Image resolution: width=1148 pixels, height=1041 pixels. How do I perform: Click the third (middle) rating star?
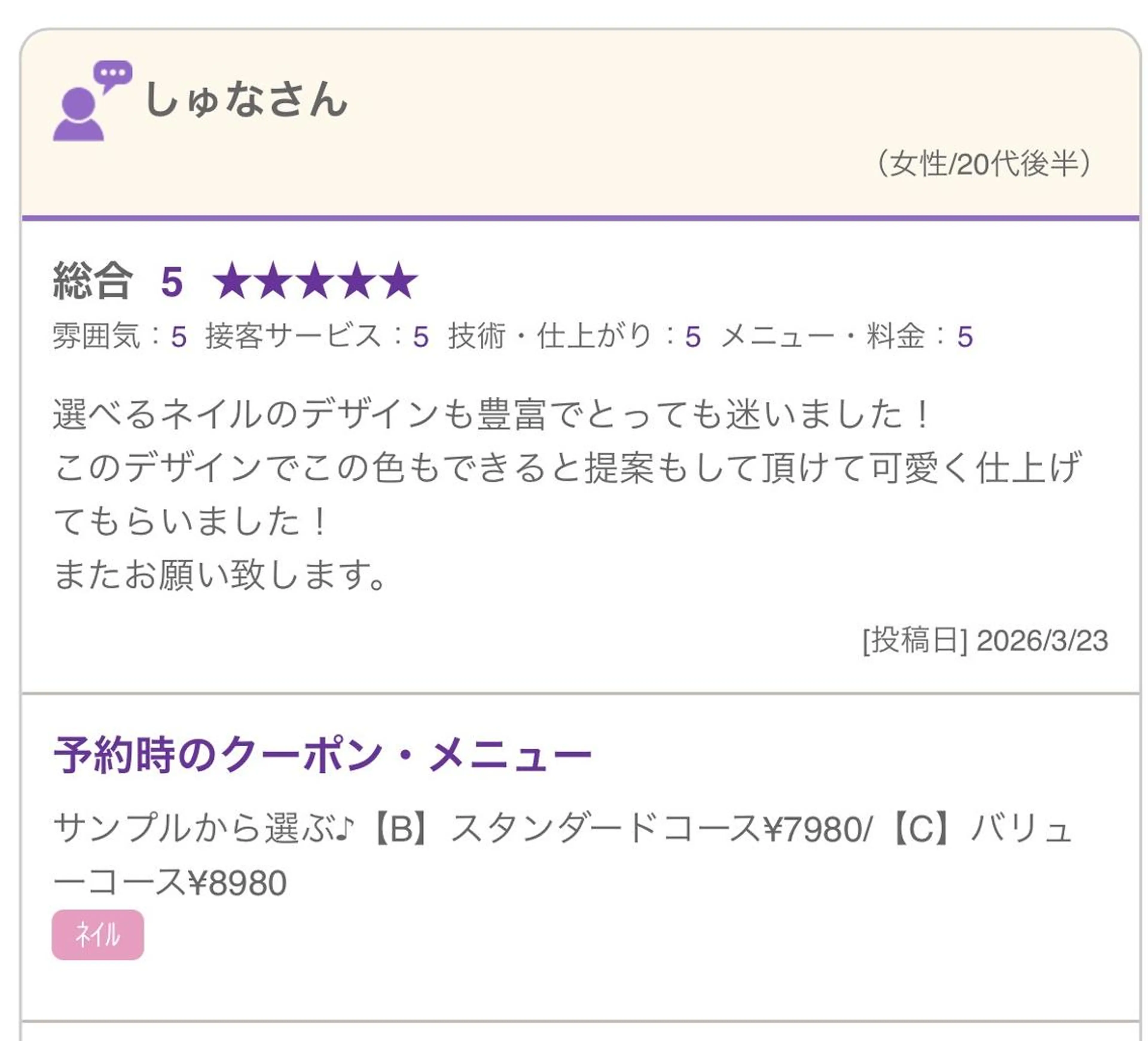315,281
